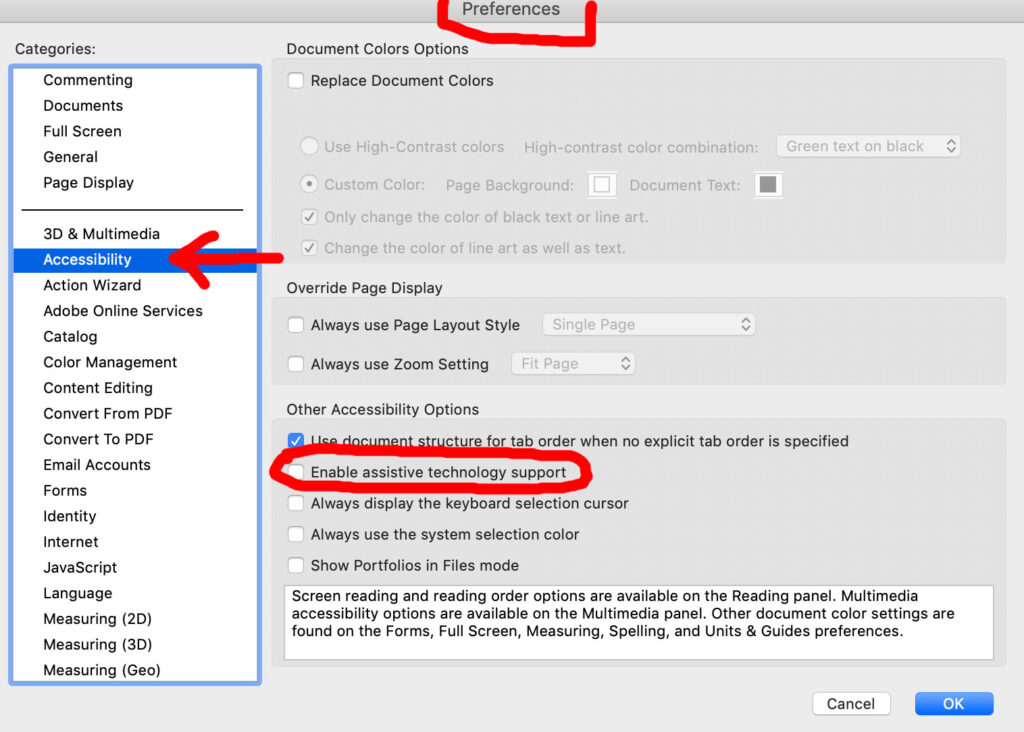Image resolution: width=1024 pixels, height=732 pixels.
Task: Open the Full Screen preferences category
Action: pyautogui.click(x=82, y=131)
